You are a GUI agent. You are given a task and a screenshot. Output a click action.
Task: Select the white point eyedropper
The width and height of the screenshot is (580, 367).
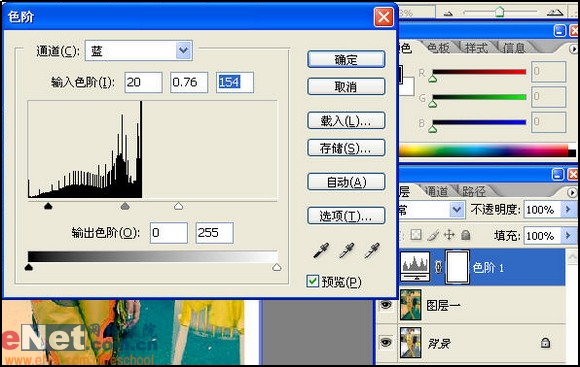pos(372,250)
